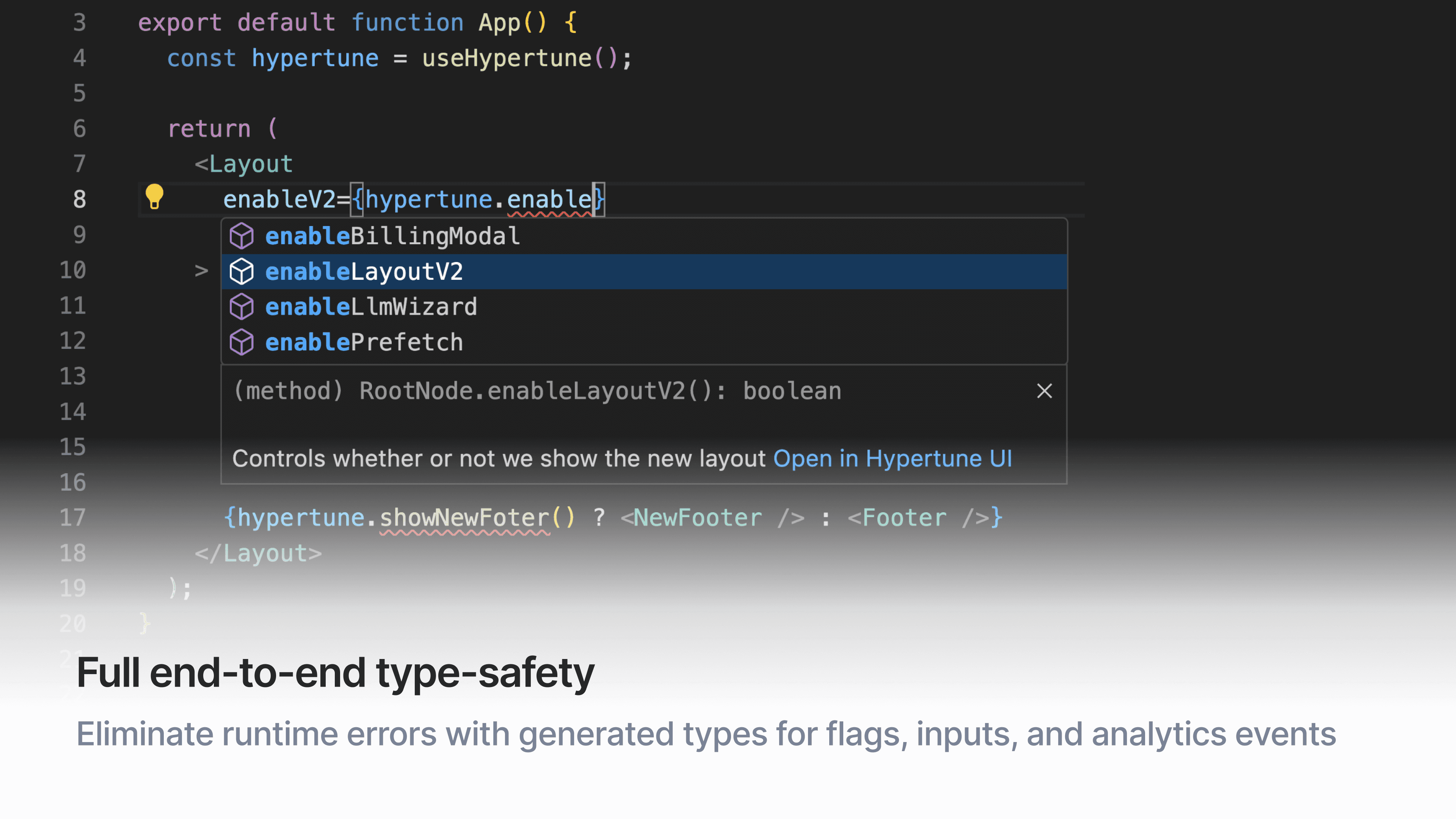Screen dimensions: 1456x819
Task: Choose the highlighted enableLayoutV2 suggestion
Action: (364, 272)
